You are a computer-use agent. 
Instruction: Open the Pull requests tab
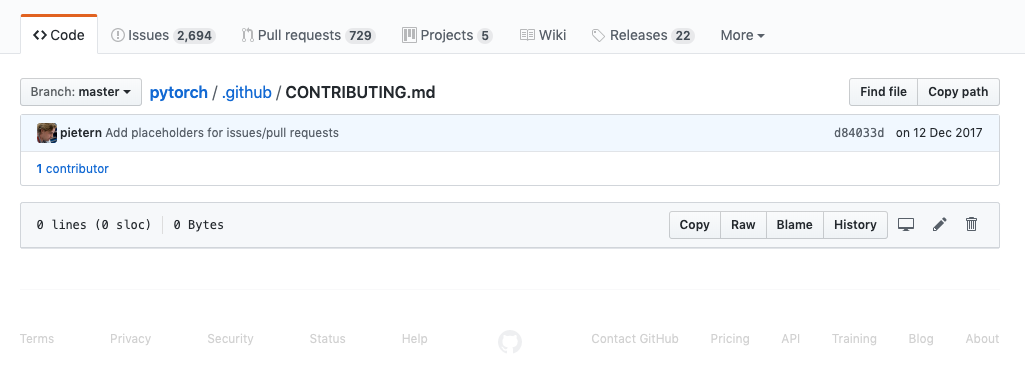tap(308, 35)
